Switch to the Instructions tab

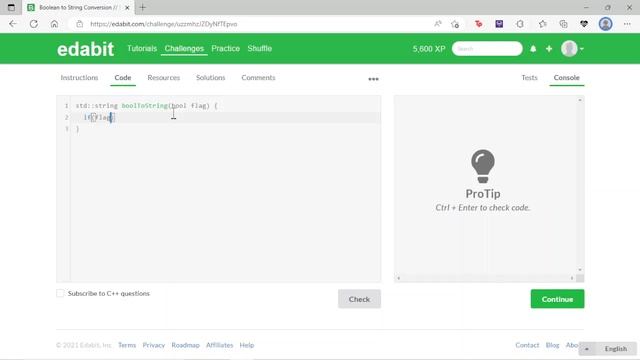coord(79,78)
